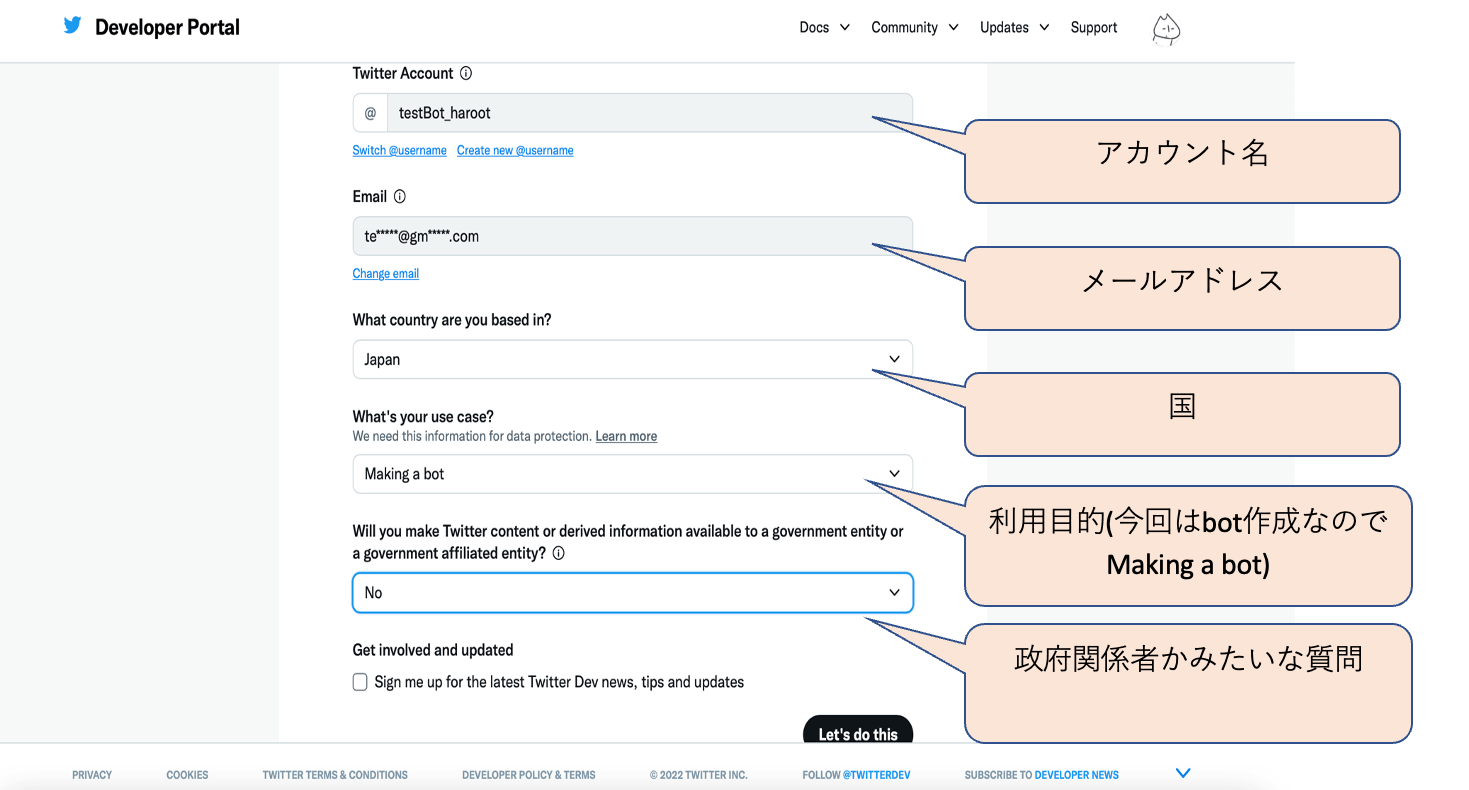Click Subscribe to Developer News footer link
This screenshot has width=1469, height=790.
[1042, 775]
